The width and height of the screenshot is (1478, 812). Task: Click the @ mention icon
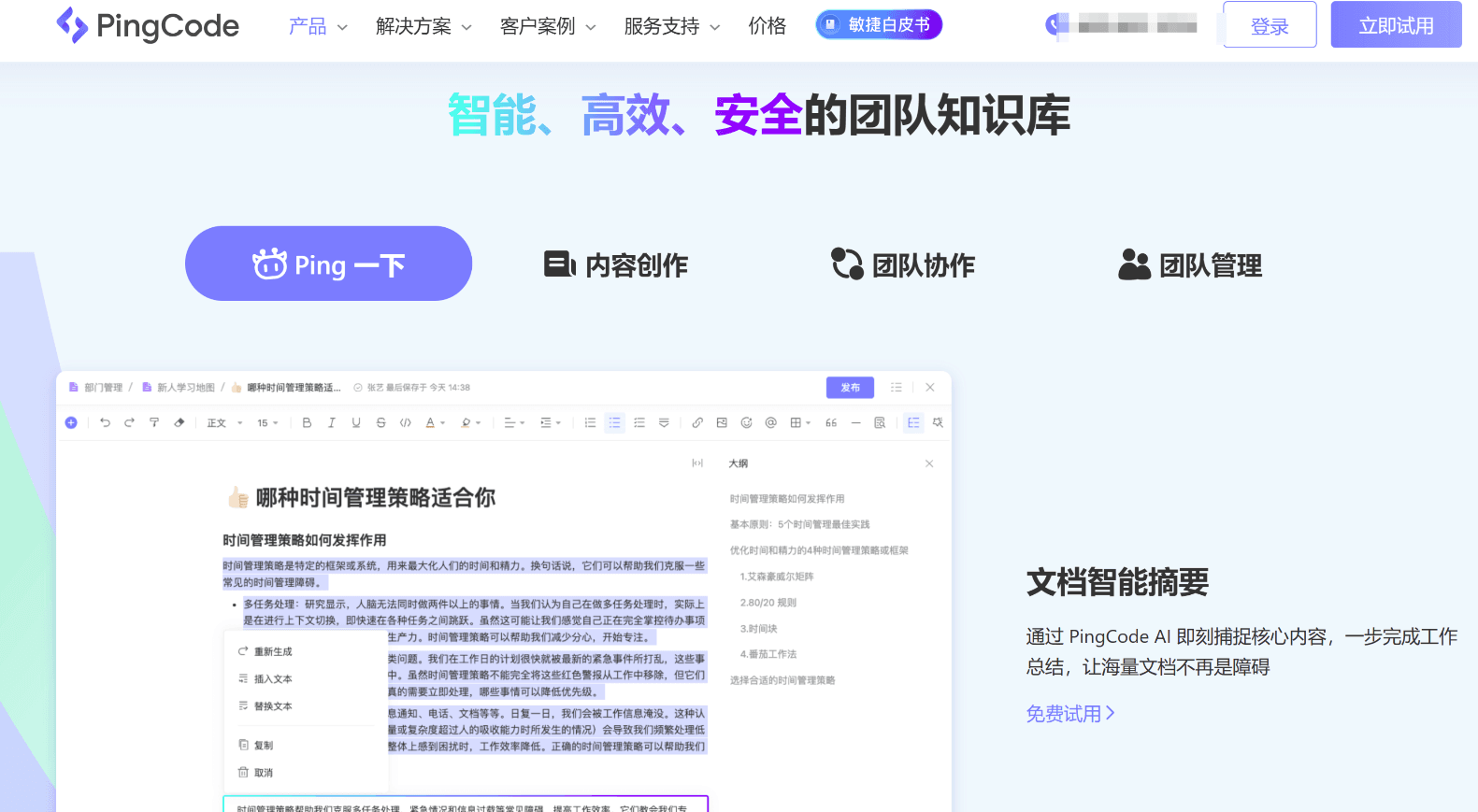[771, 423]
